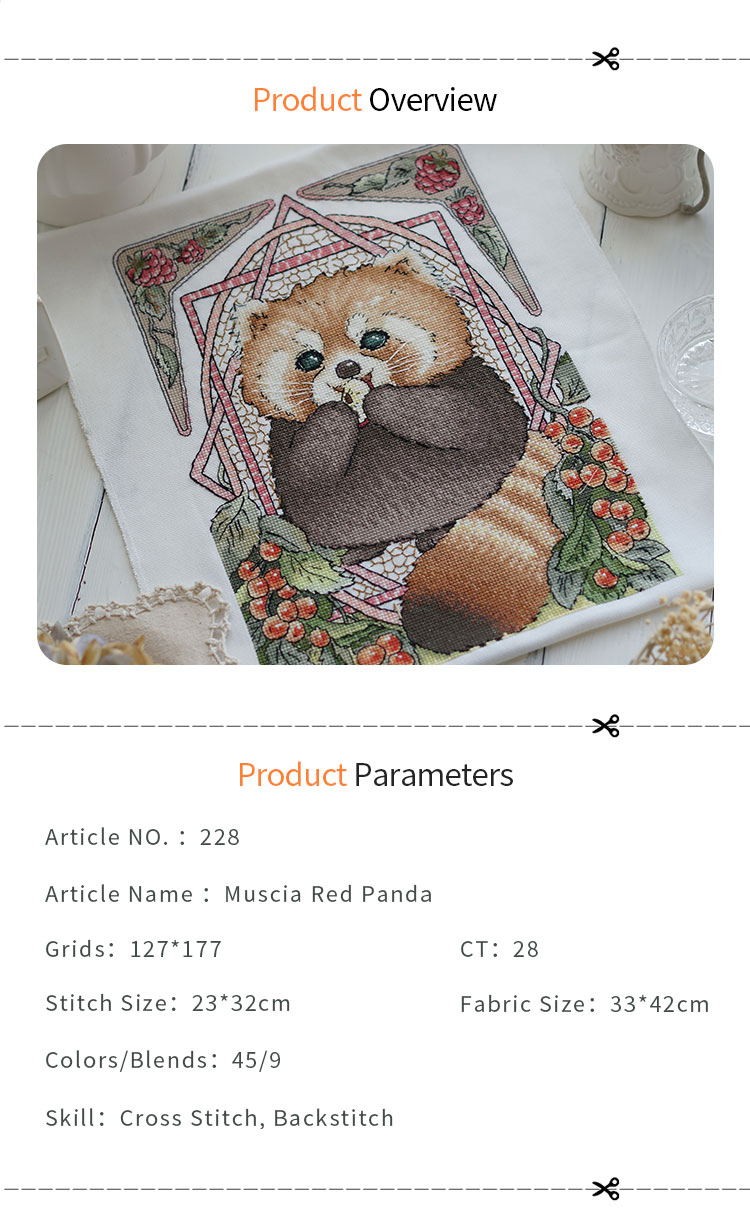Click the Skill Cross Stitch, Backstitch line

pyautogui.click(x=220, y=1118)
